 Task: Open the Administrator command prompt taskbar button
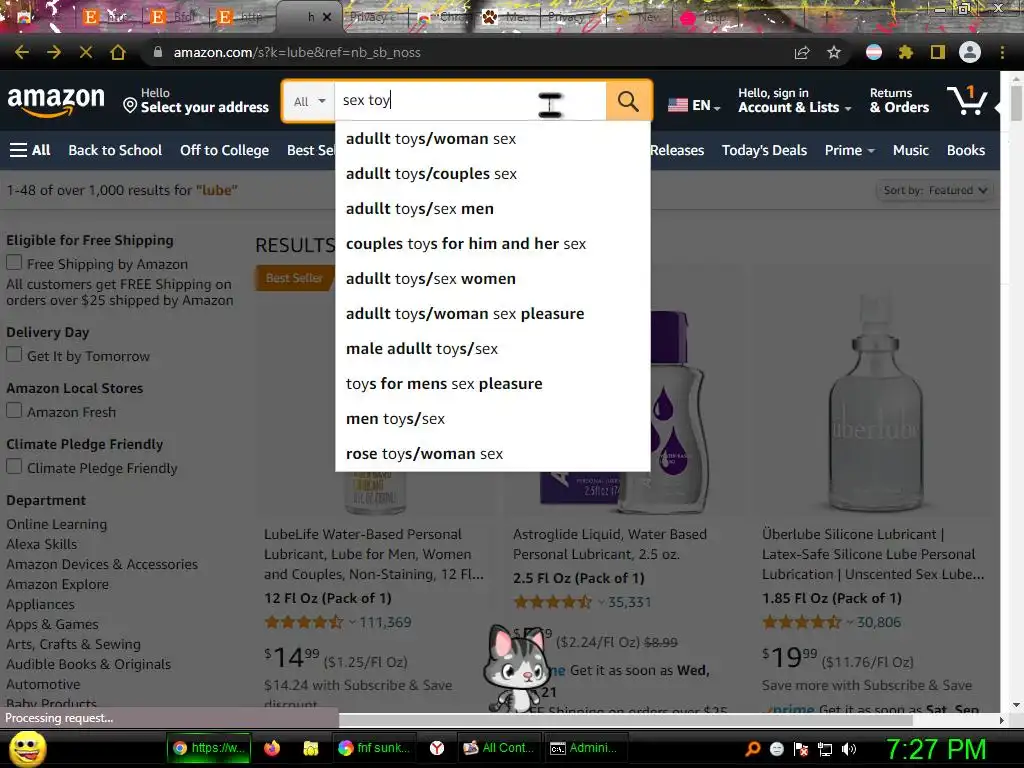coord(586,748)
